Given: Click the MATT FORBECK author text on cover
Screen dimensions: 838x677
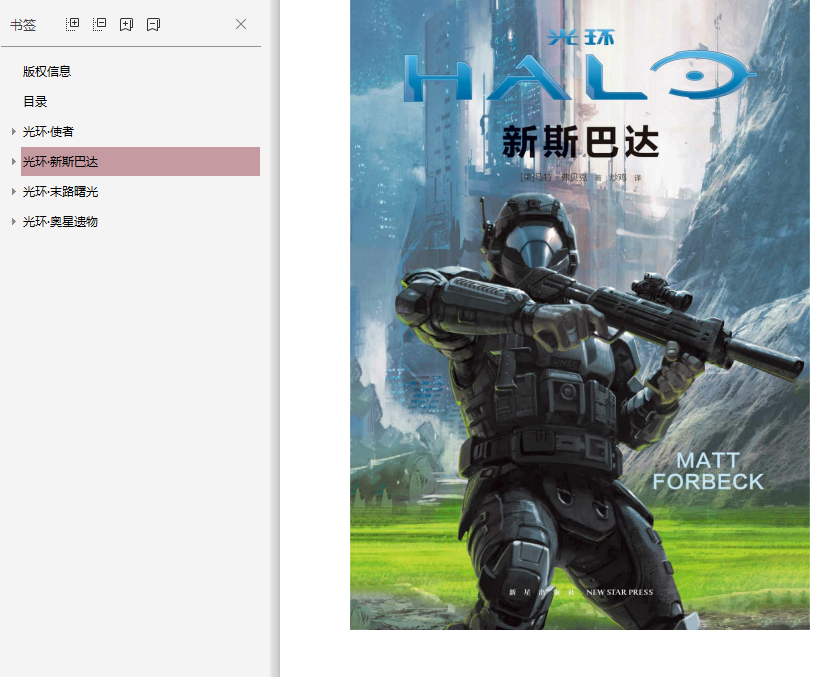Looking at the screenshot, I should [x=708, y=471].
